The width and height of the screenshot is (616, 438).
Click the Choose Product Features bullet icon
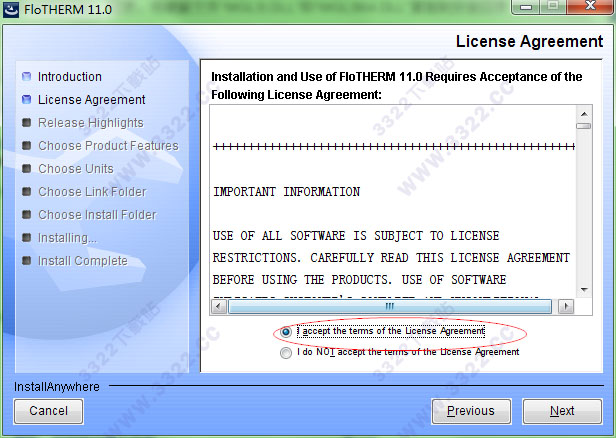26,146
